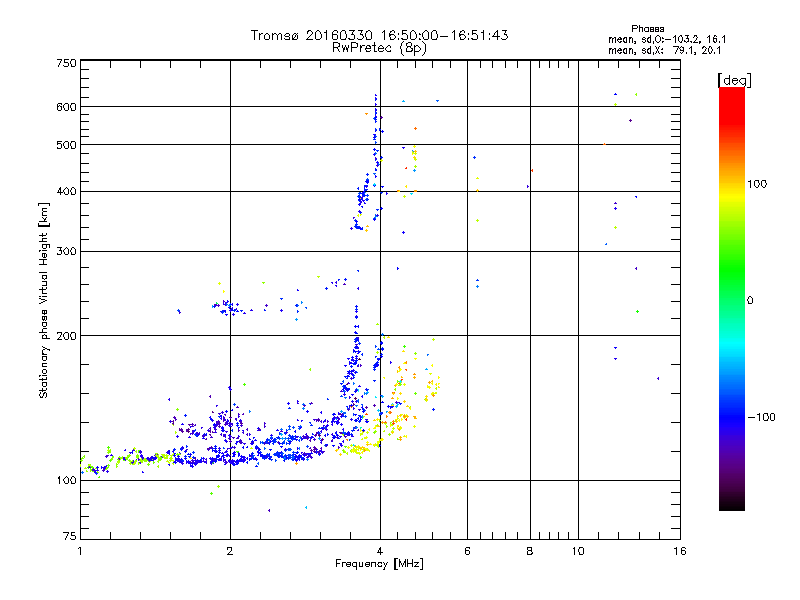
Task: Click the y-axis tick label '100'
Action: pyautogui.click(x=66, y=480)
